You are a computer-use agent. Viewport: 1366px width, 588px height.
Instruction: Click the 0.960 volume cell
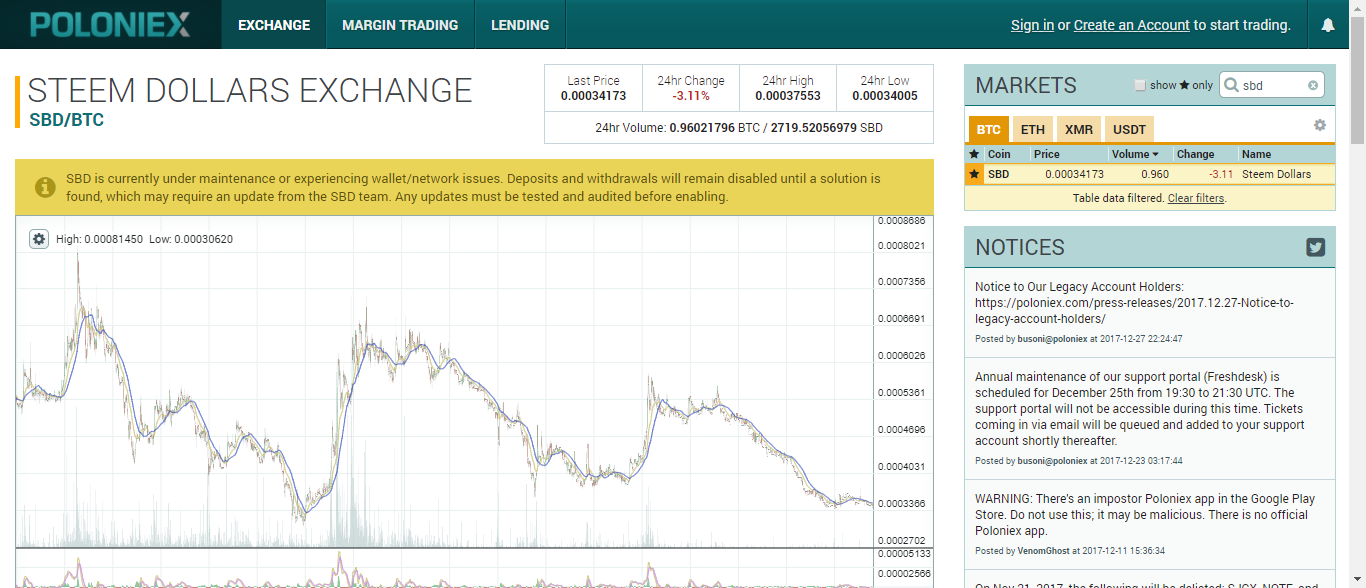(1154, 174)
